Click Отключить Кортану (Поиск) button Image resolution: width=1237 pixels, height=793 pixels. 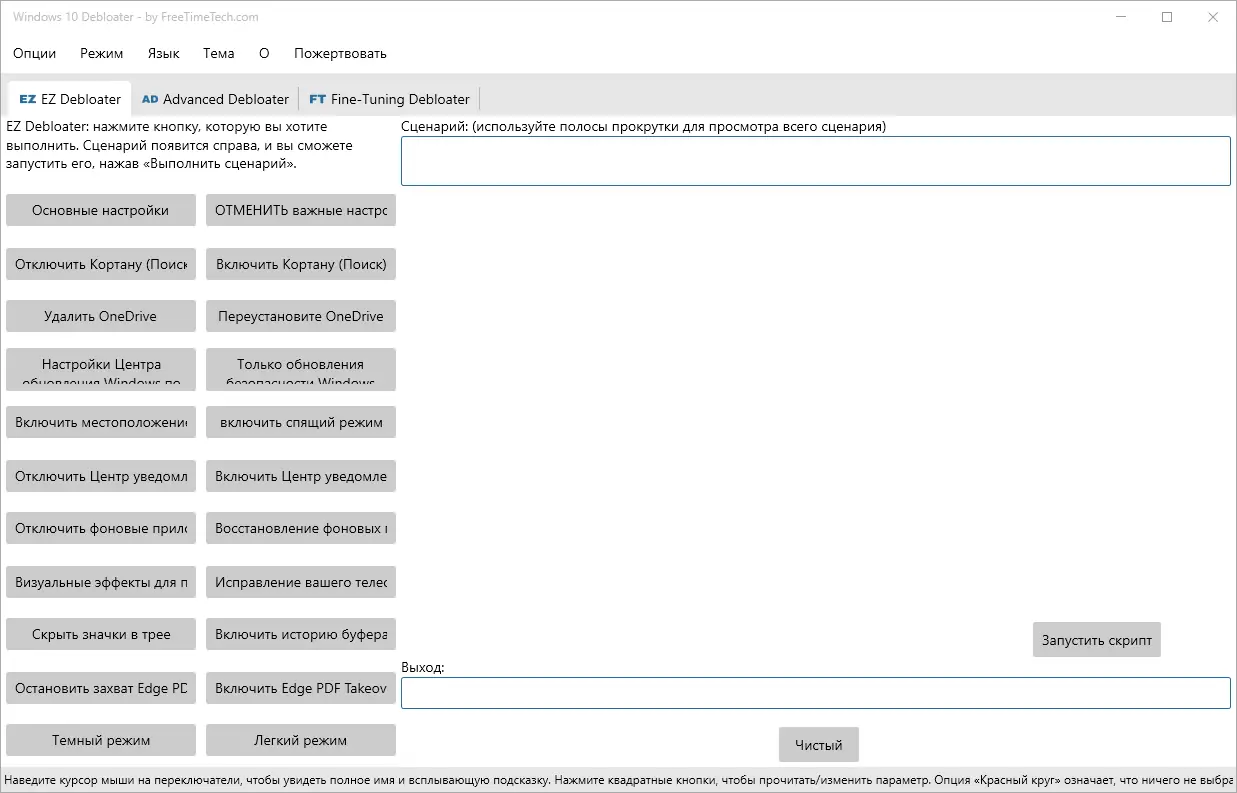coord(100,264)
